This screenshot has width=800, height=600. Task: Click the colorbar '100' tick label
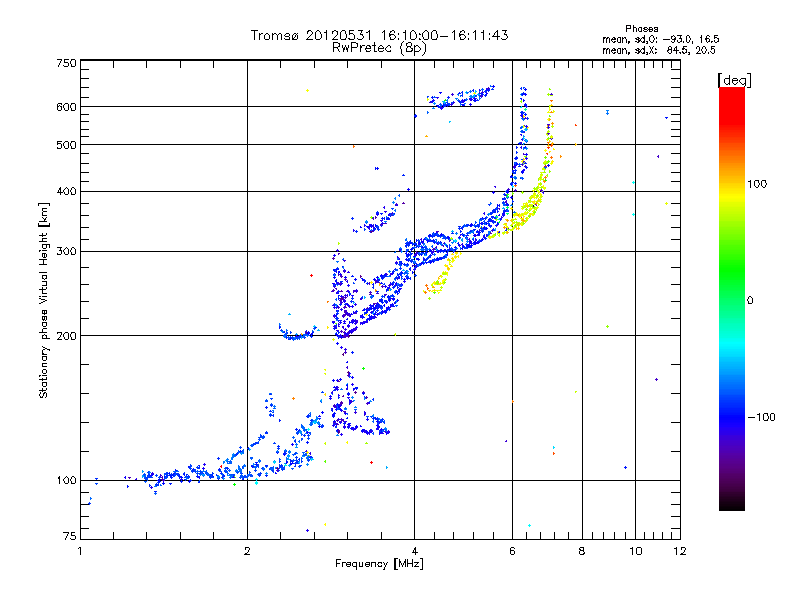click(x=757, y=184)
